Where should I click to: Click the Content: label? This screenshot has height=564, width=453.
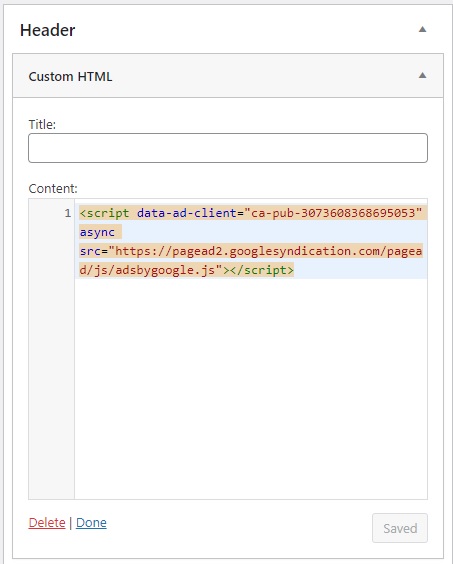pyautogui.click(x=53, y=188)
